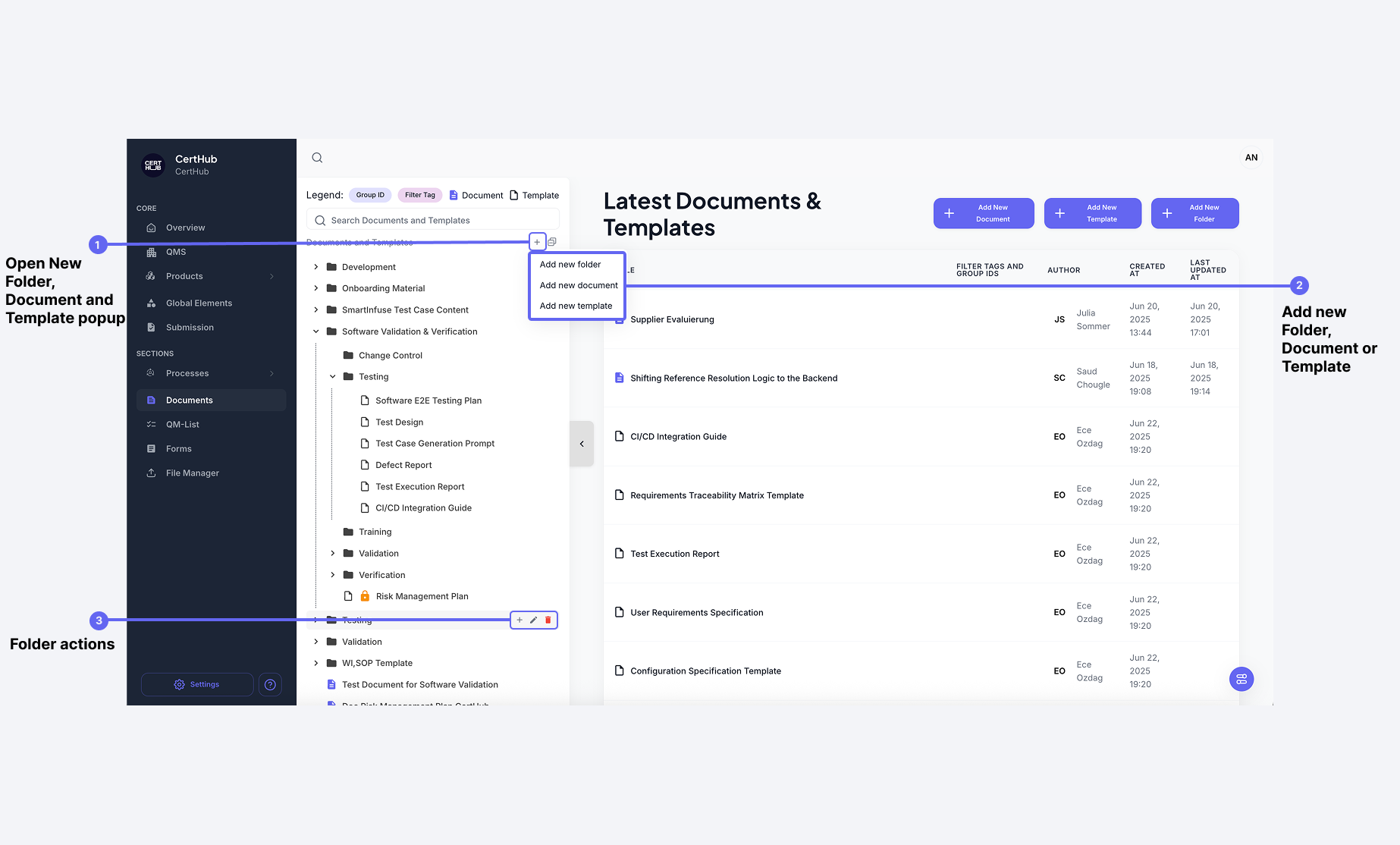Click the pencil icon to rename the Testing folder
The height and width of the screenshot is (845, 1400).
533,620
